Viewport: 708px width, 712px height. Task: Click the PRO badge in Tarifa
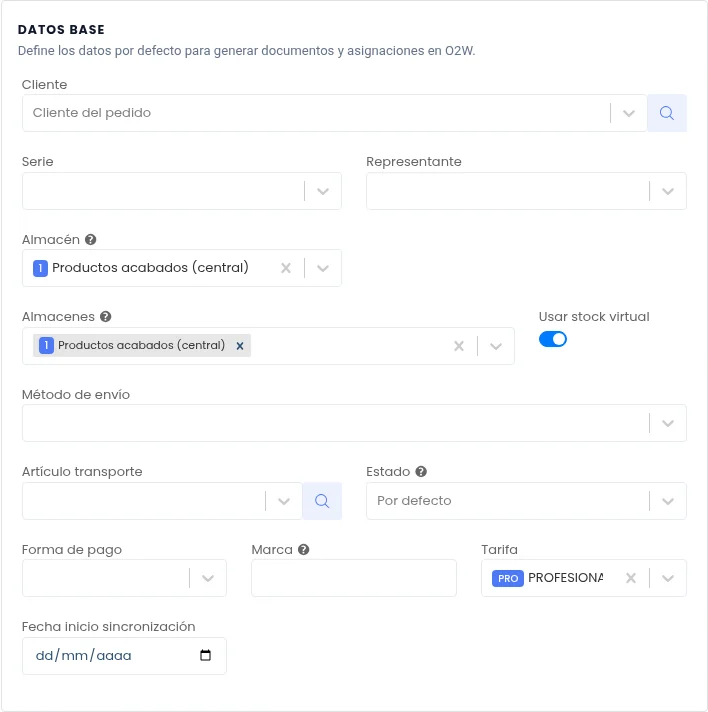508,578
